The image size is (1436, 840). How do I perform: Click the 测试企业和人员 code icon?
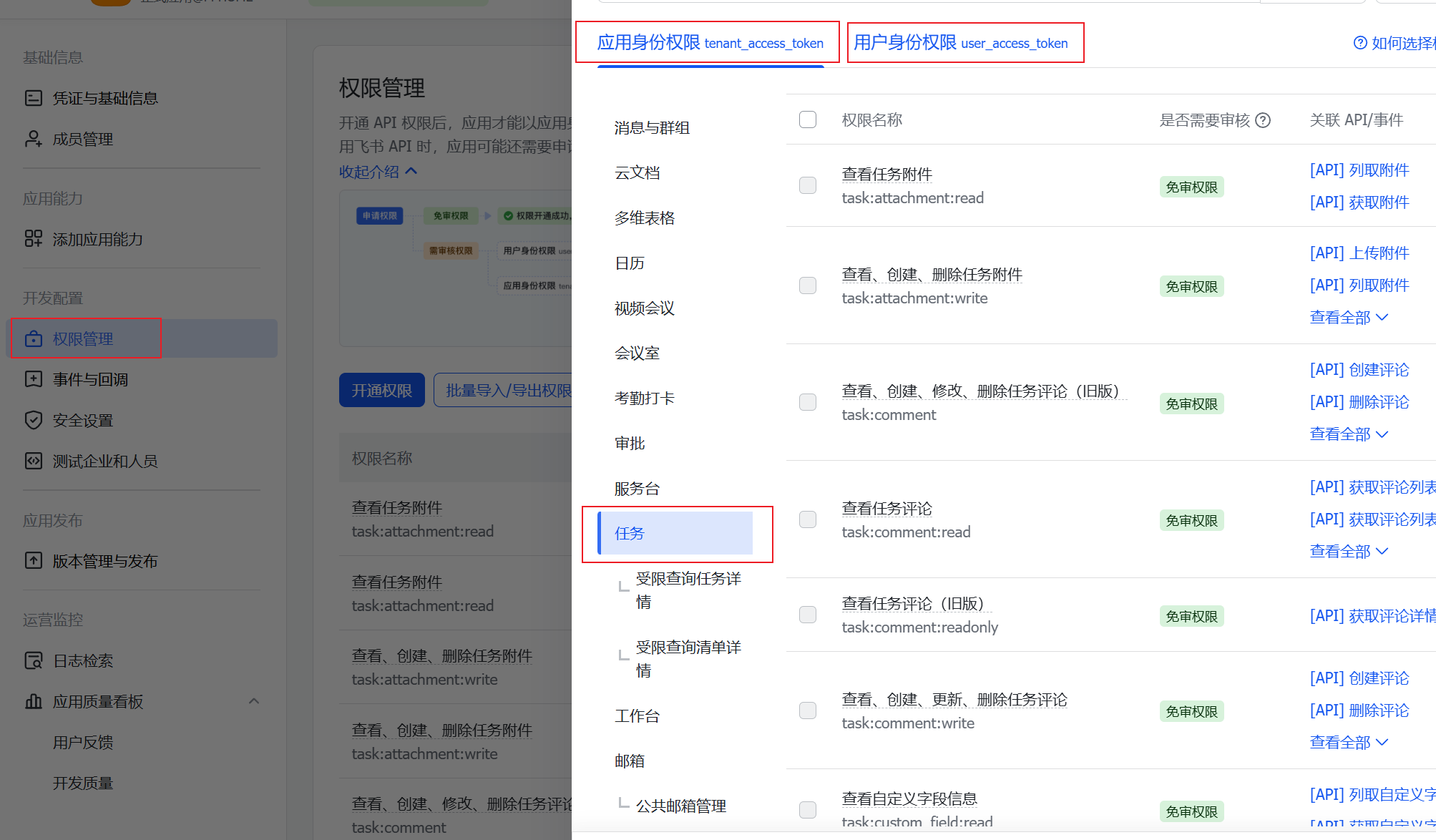click(34, 461)
